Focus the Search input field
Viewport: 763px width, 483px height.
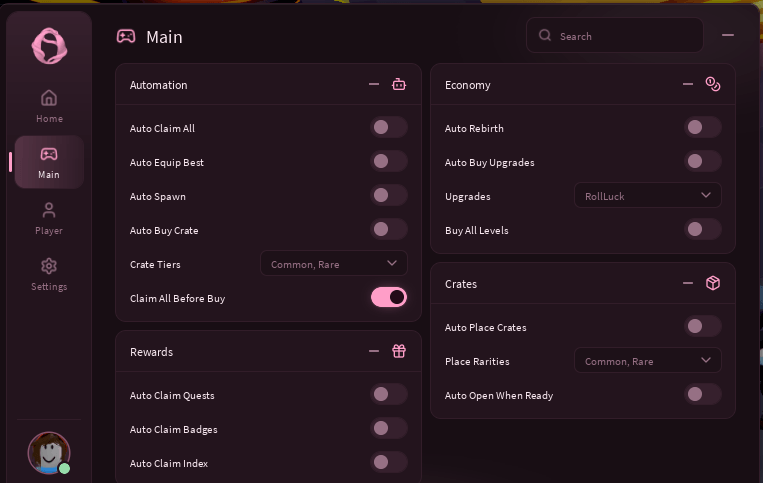(615, 36)
